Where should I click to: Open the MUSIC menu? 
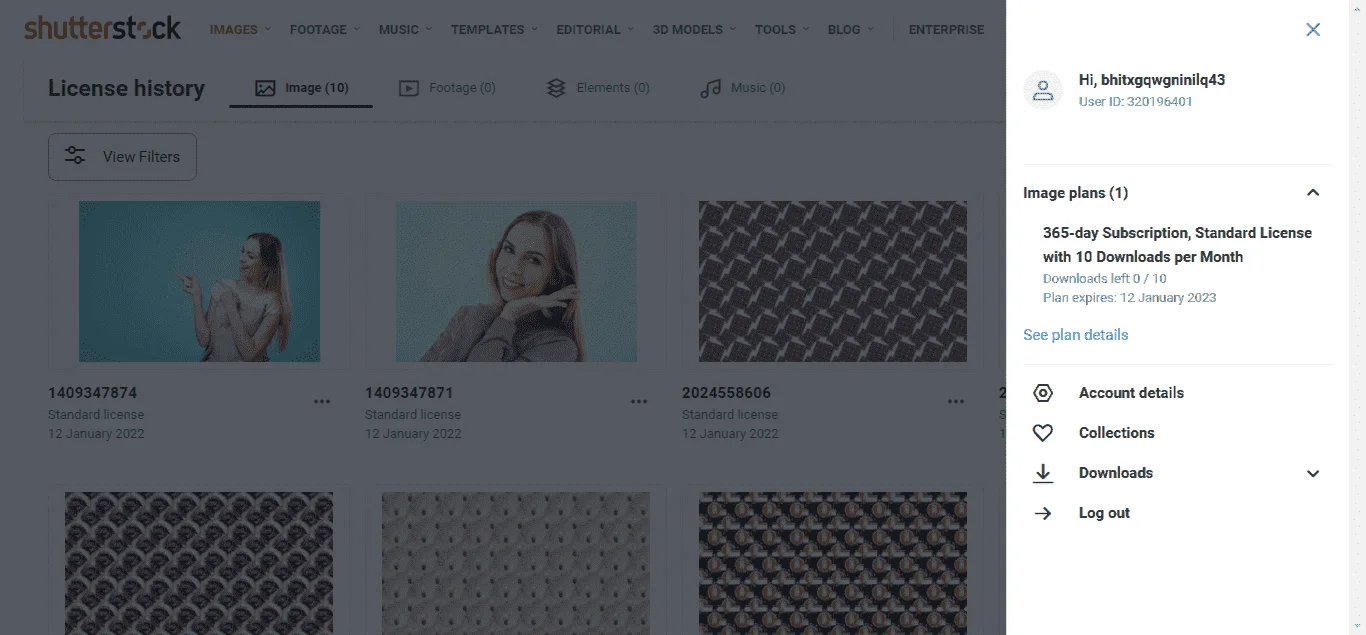405,29
